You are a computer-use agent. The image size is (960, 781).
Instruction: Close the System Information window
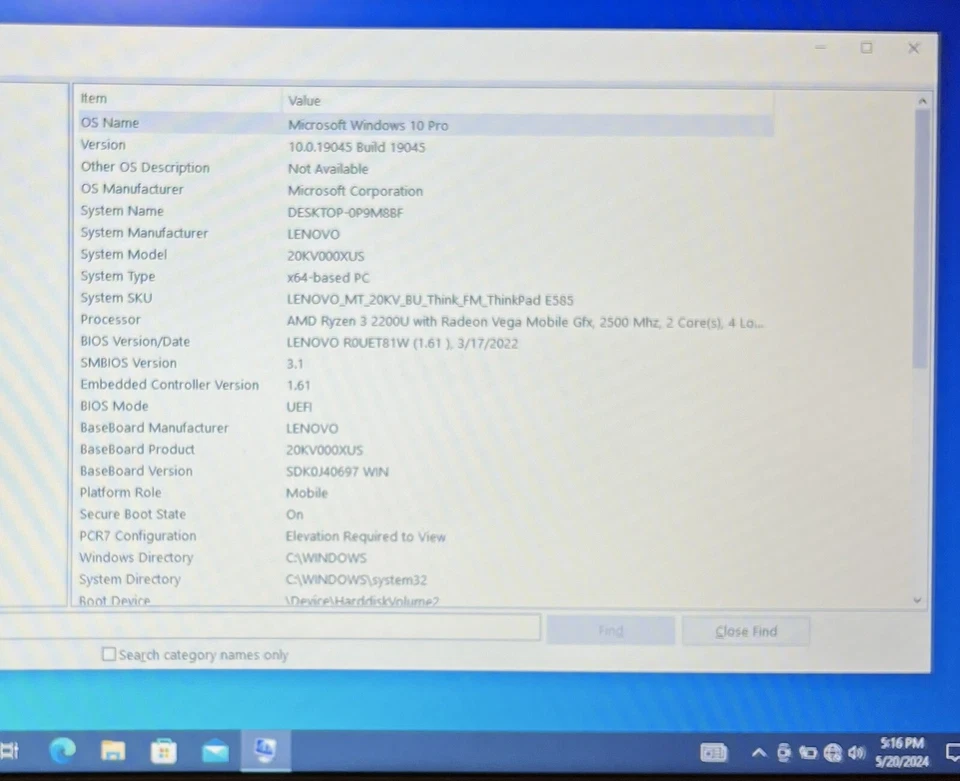tap(913, 48)
